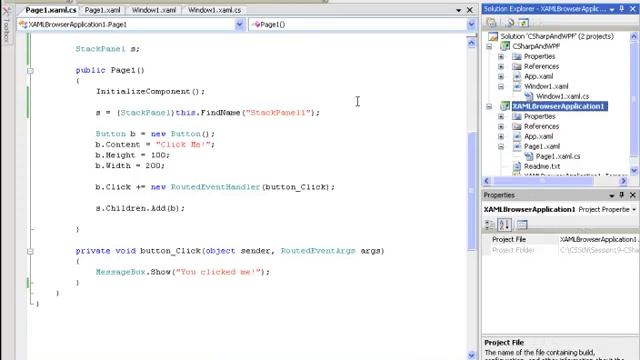The height and width of the screenshot is (360, 640).
Task: Click the code editor vertical scroll thumb
Action: [471, 191]
